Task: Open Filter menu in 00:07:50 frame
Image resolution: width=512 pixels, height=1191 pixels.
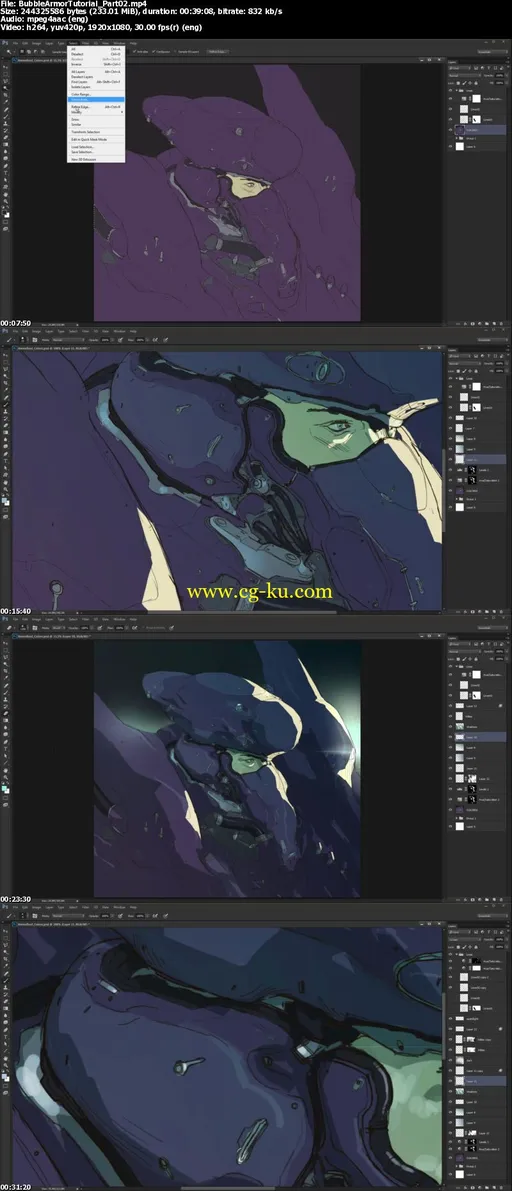Action: click(x=85, y=43)
